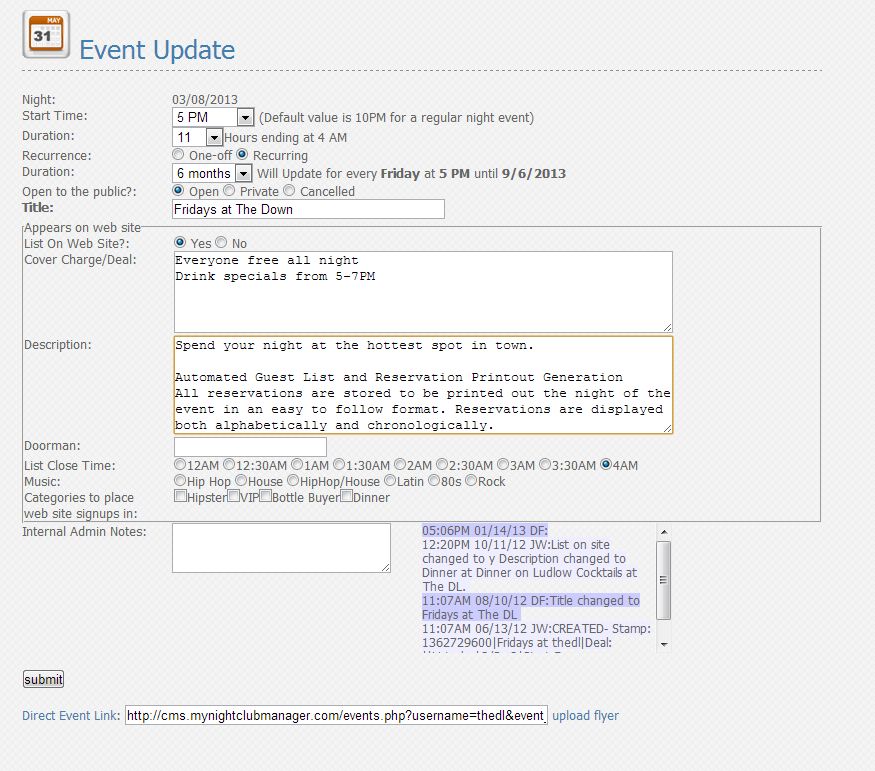Viewport: 875px width, 771px height.
Task: Click the admin notes log scroll-down arrow
Action: pyautogui.click(x=664, y=644)
